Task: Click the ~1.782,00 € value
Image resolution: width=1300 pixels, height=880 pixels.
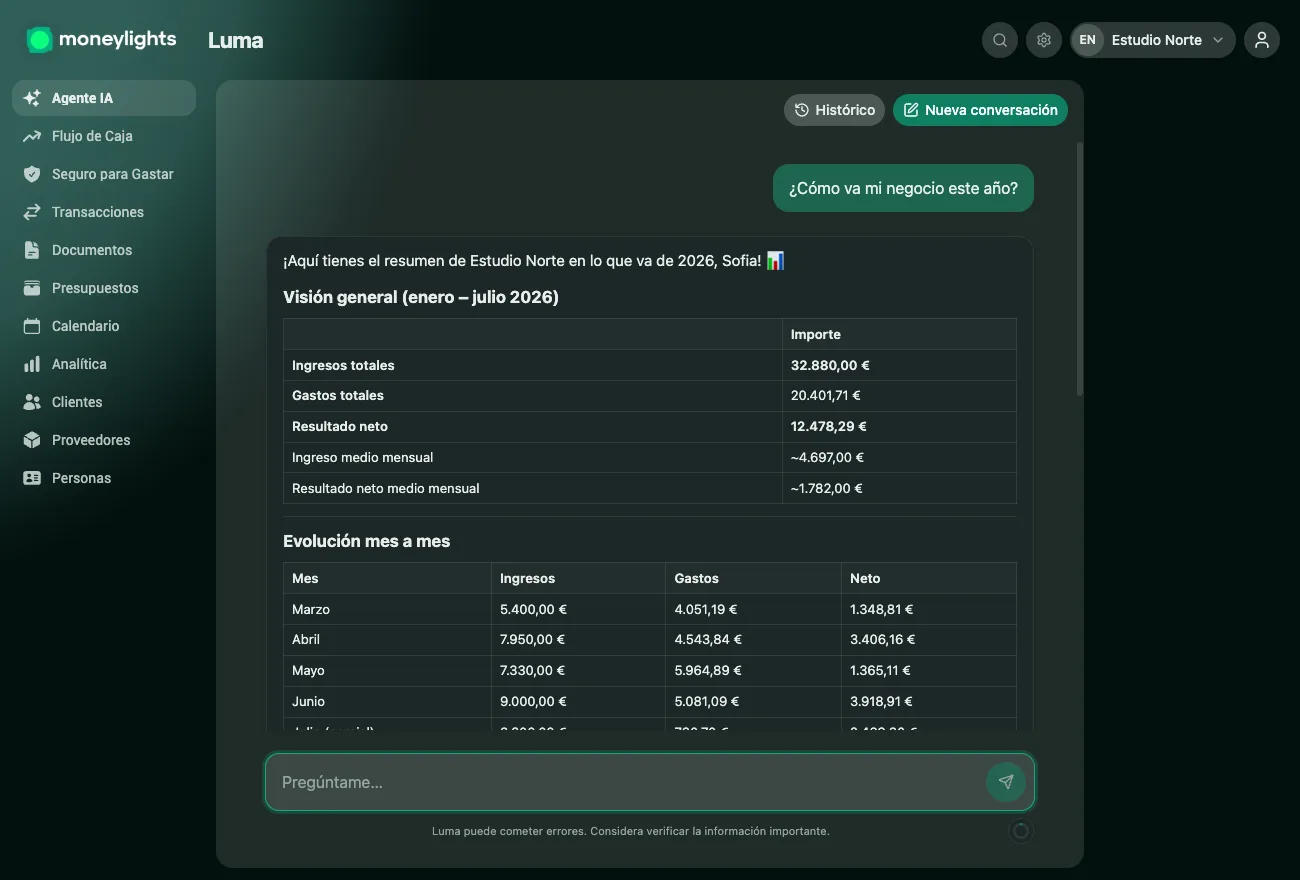Action: coord(827,488)
